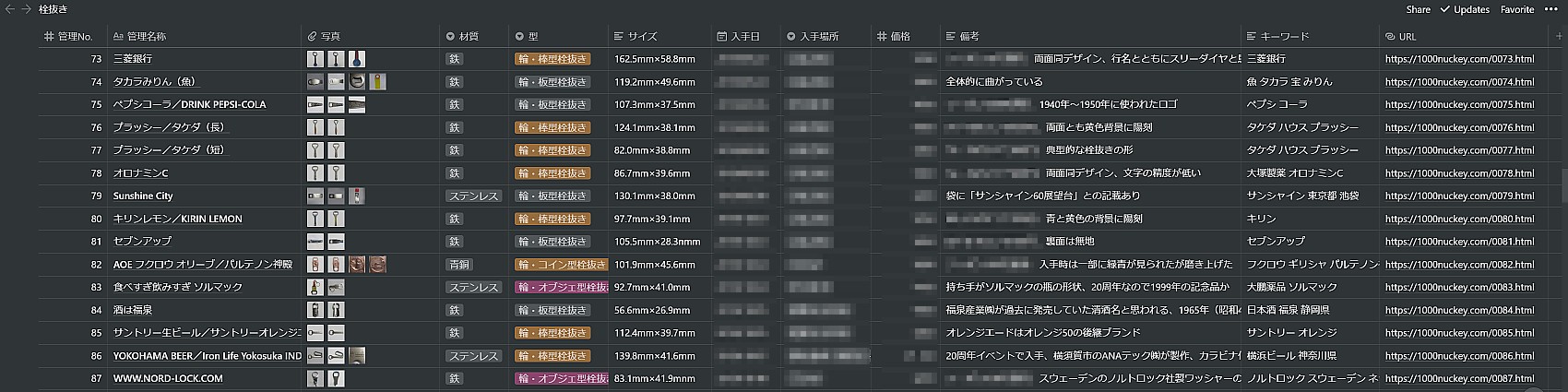Image resolution: width=1568 pixels, height=392 pixels.
Task: Open the three-dot page options menu
Action: point(1550,9)
